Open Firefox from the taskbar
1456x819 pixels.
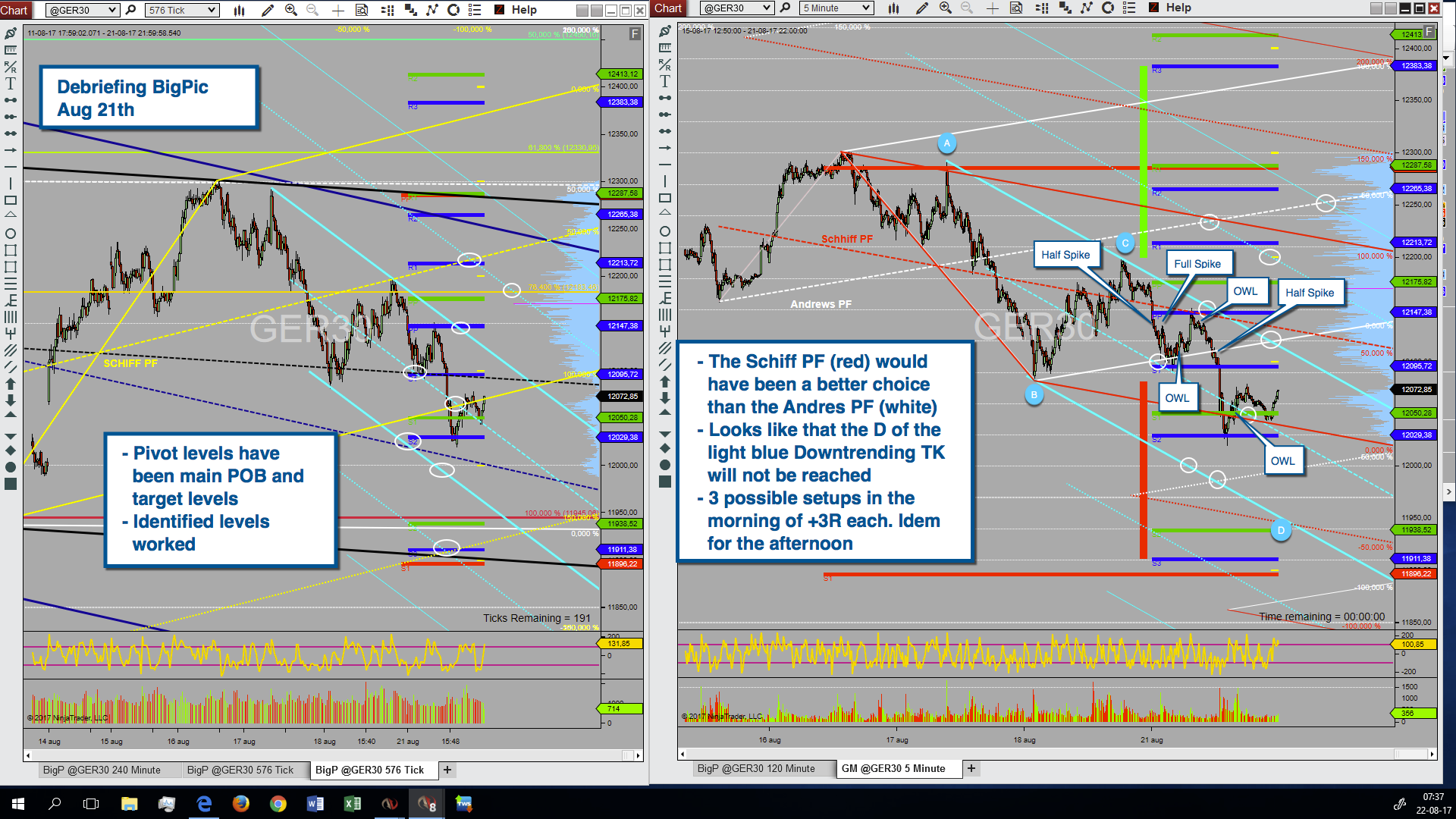click(x=241, y=804)
